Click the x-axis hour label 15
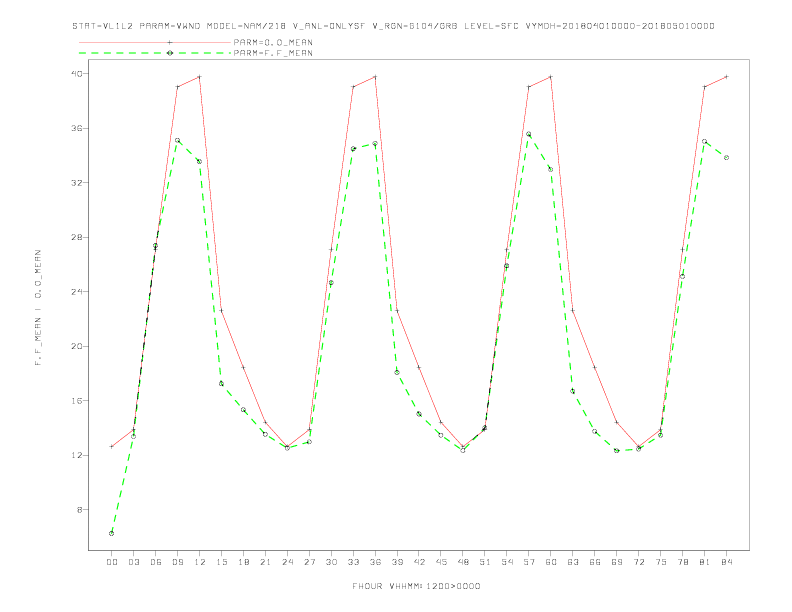792x612 pixels. pyautogui.click(x=221, y=562)
